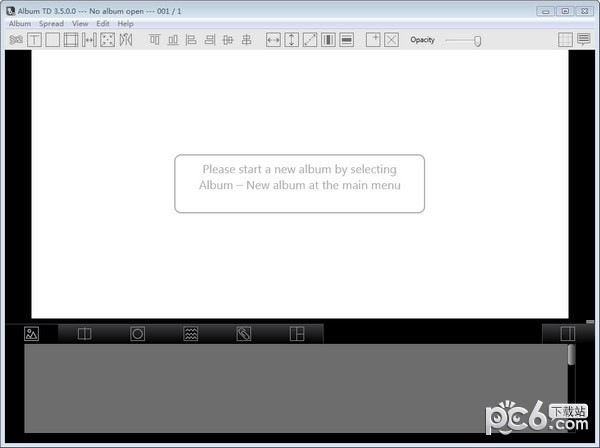Select the text box tool icon
The width and height of the screenshot is (600, 448).
click(x=34, y=40)
